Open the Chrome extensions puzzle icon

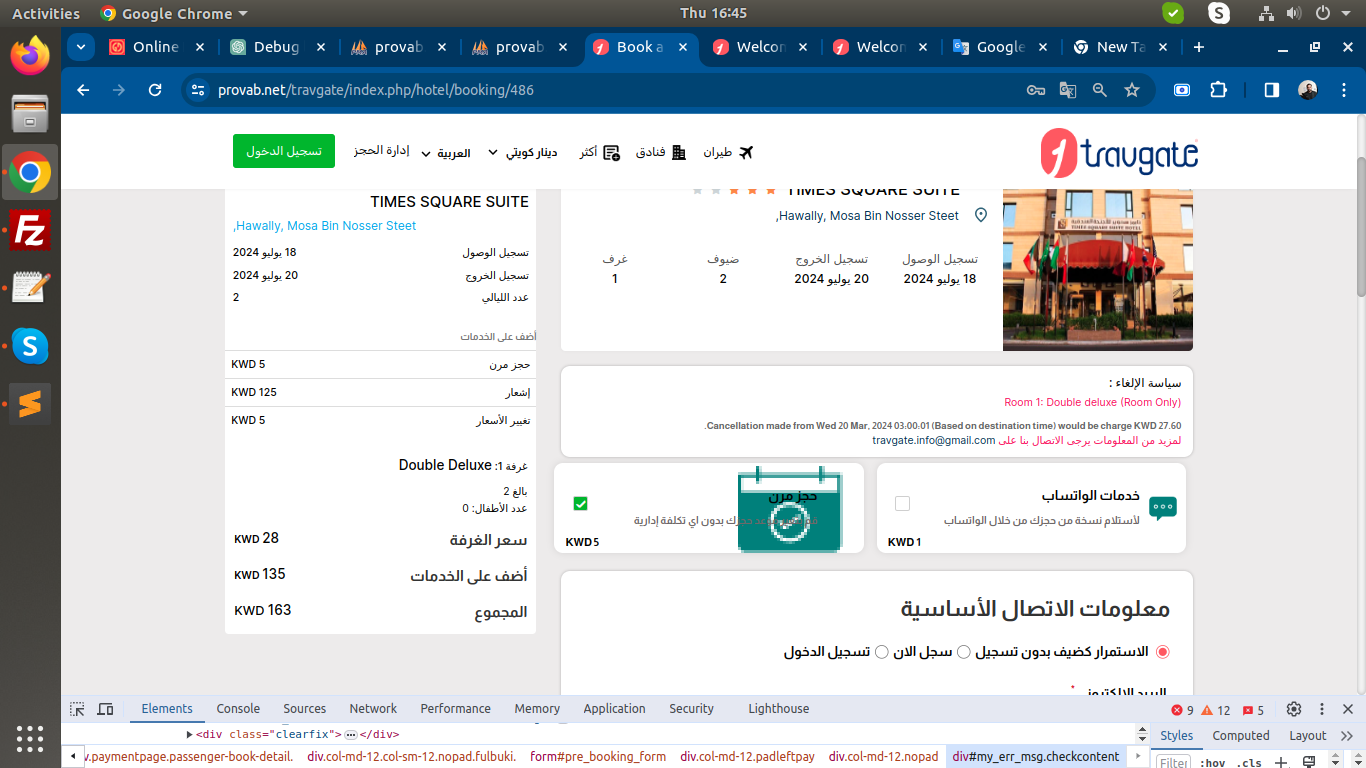pyautogui.click(x=1218, y=90)
